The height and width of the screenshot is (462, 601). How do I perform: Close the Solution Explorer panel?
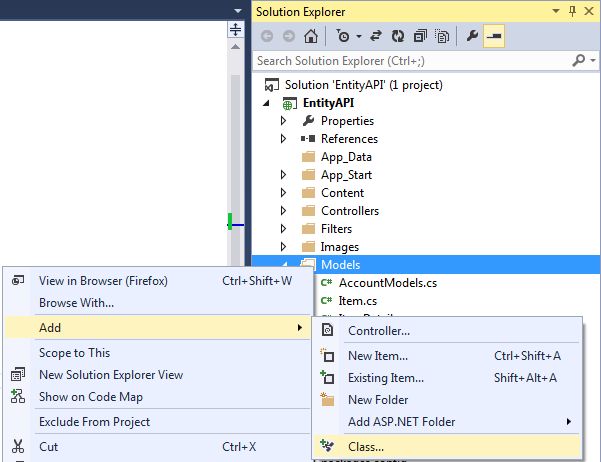tap(589, 11)
